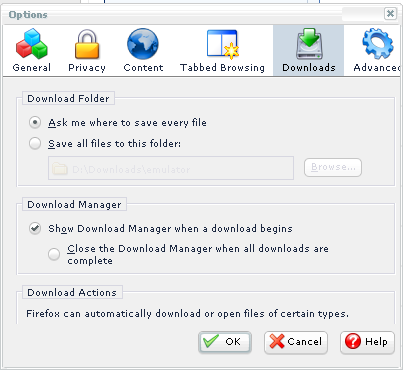Click the Browse... button
403x370 pixels.
333,167
